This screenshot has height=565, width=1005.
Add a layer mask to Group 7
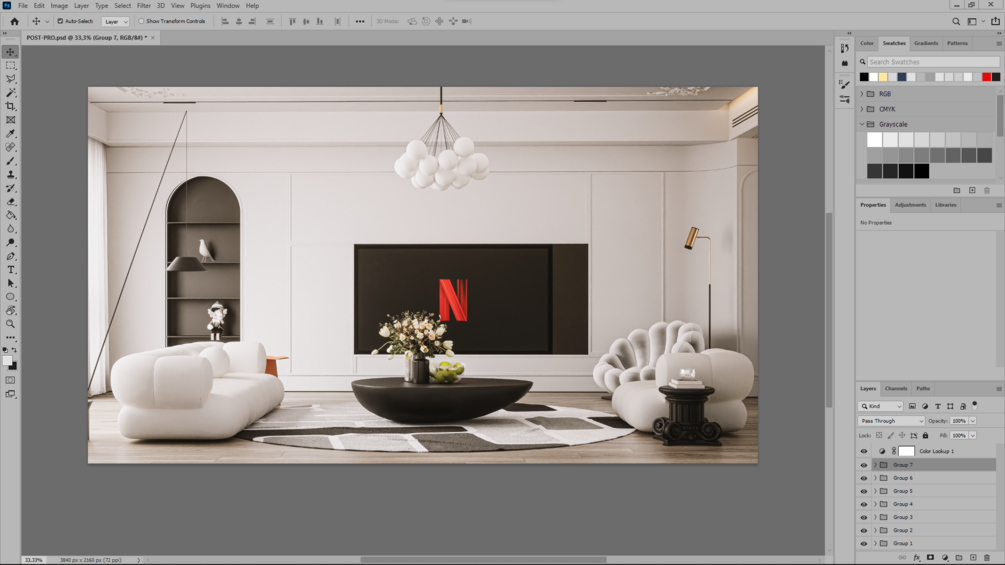(931, 557)
